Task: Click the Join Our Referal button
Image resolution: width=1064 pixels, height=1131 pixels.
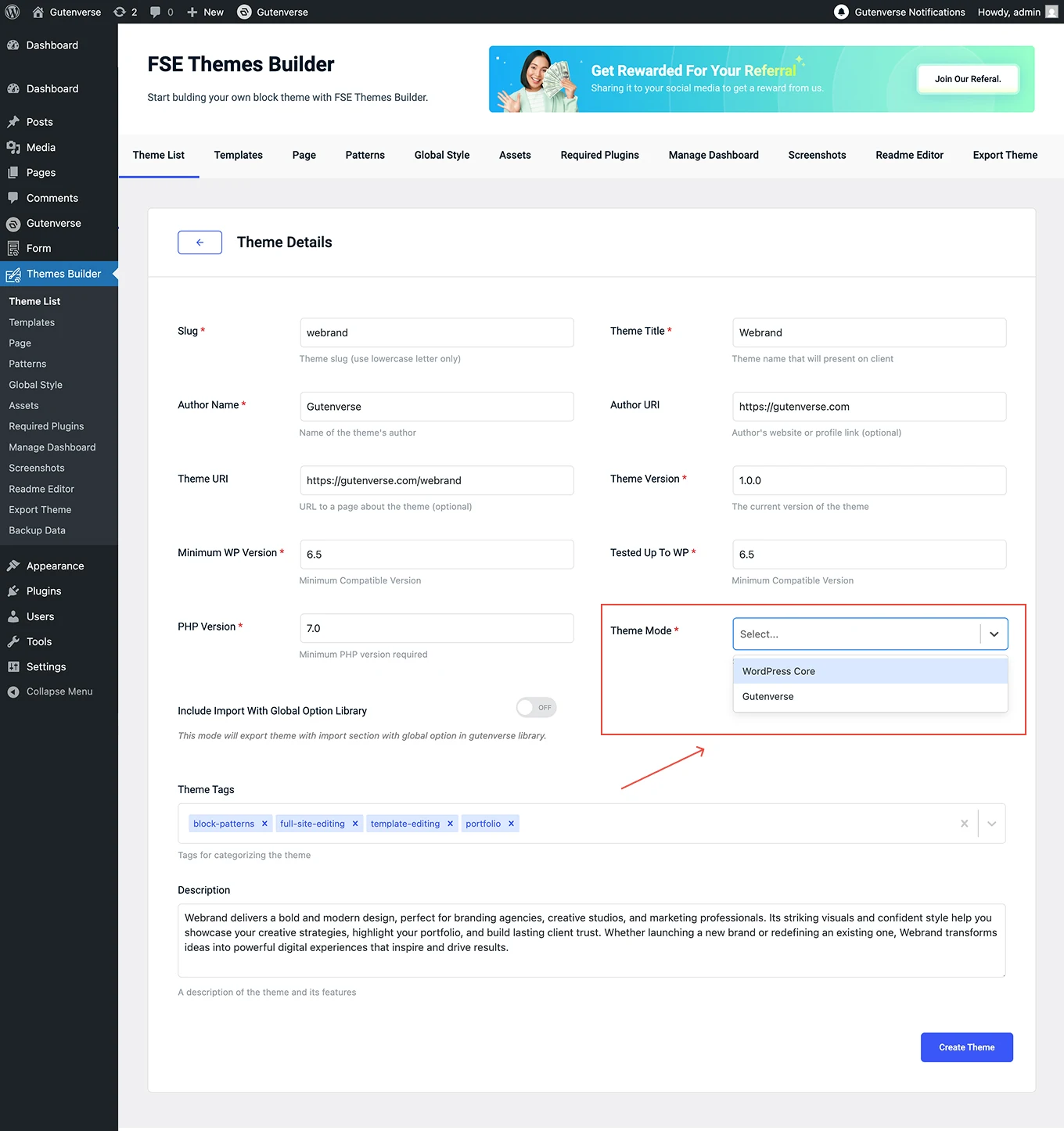Action: (x=967, y=79)
